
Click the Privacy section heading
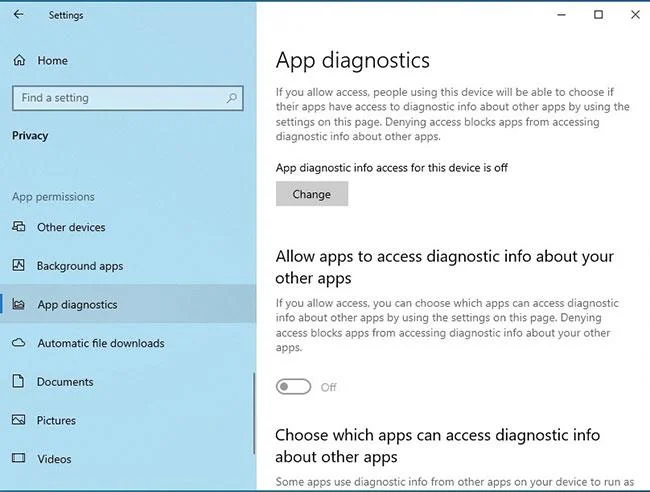(x=30, y=136)
